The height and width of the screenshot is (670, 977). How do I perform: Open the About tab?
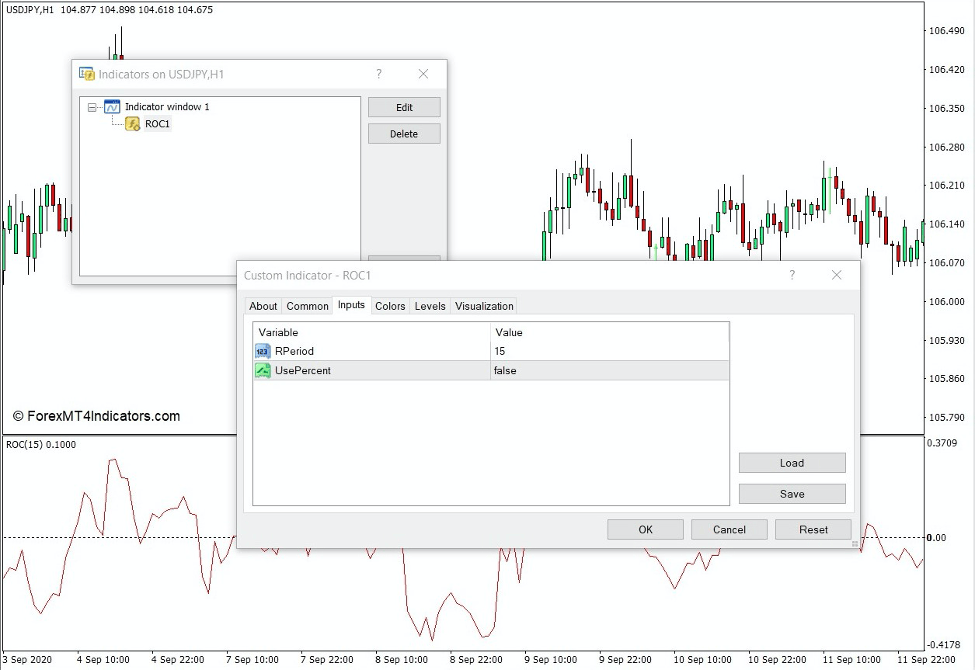(262, 306)
